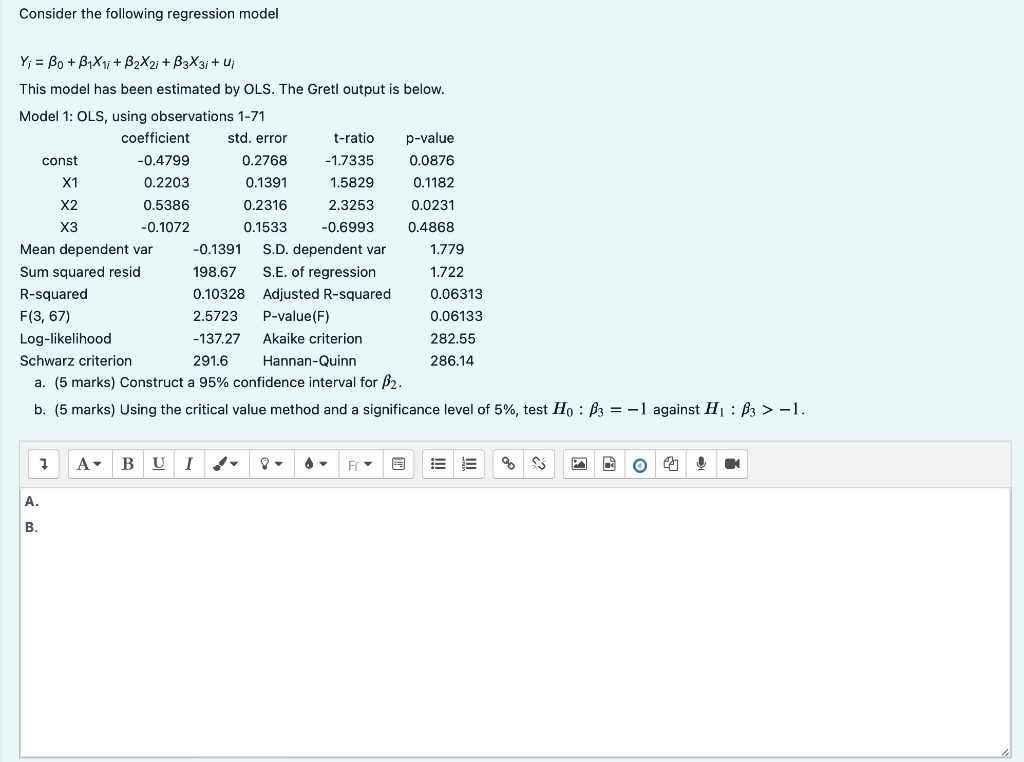
Task: Open the equation editor icon
Action: [x=398, y=463]
